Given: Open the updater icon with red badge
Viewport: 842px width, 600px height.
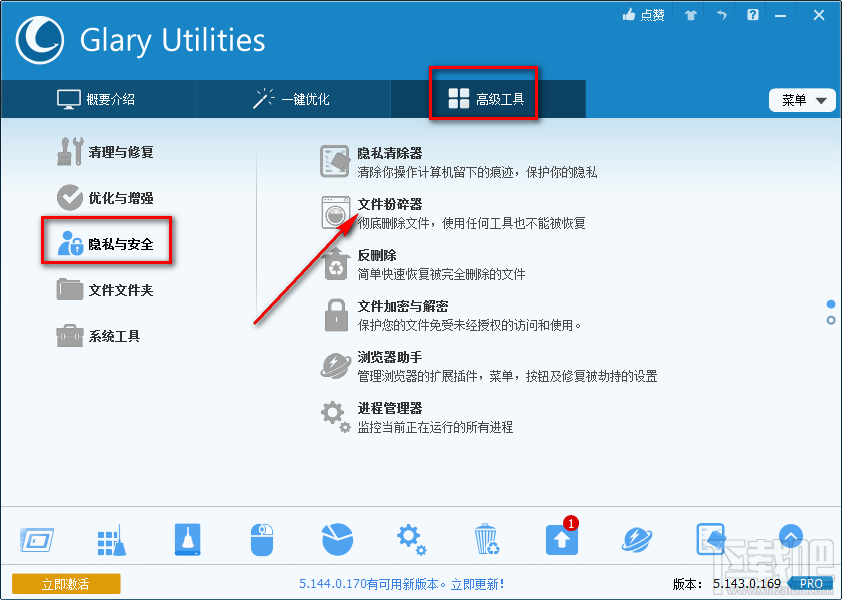Looking at the screenshot, I should click(x=561, y=538).
